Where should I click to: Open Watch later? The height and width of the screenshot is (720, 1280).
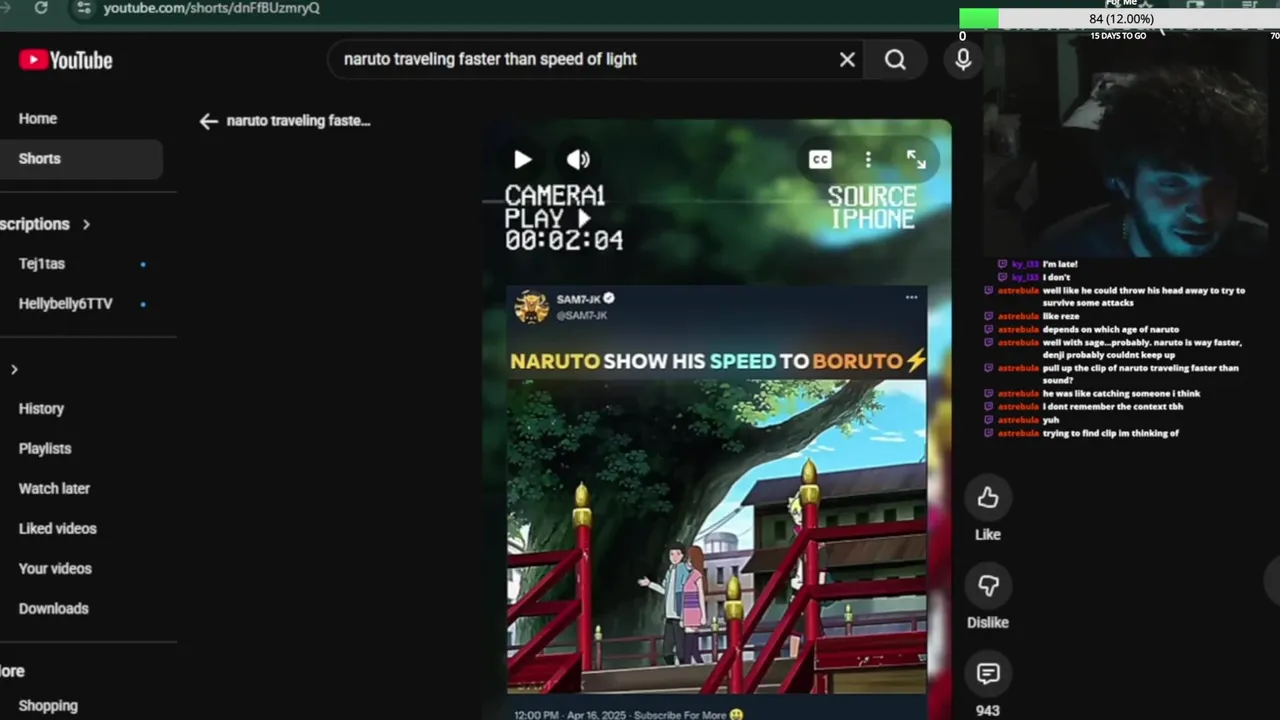pyautogui.click(x=54, y=488)
